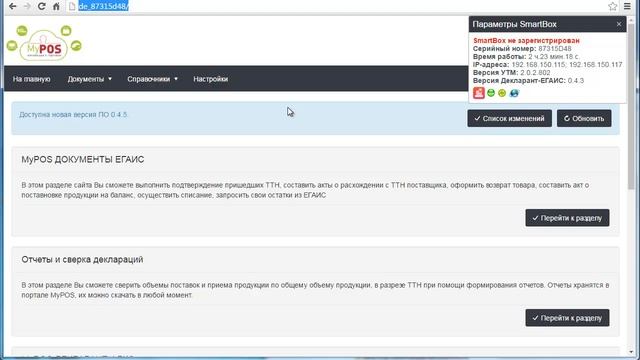
Task: Click the 'SmartBox не зарегистрирован' warning text
Action: [x=526, y=40]
